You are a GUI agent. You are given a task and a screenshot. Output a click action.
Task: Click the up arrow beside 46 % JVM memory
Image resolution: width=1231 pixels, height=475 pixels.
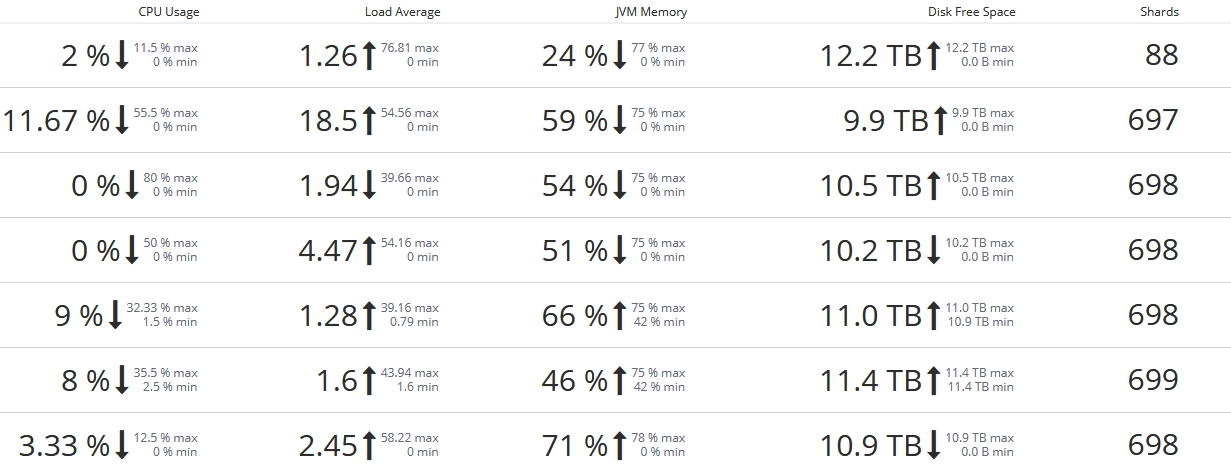pyautogui.click(x=620, y=380)
